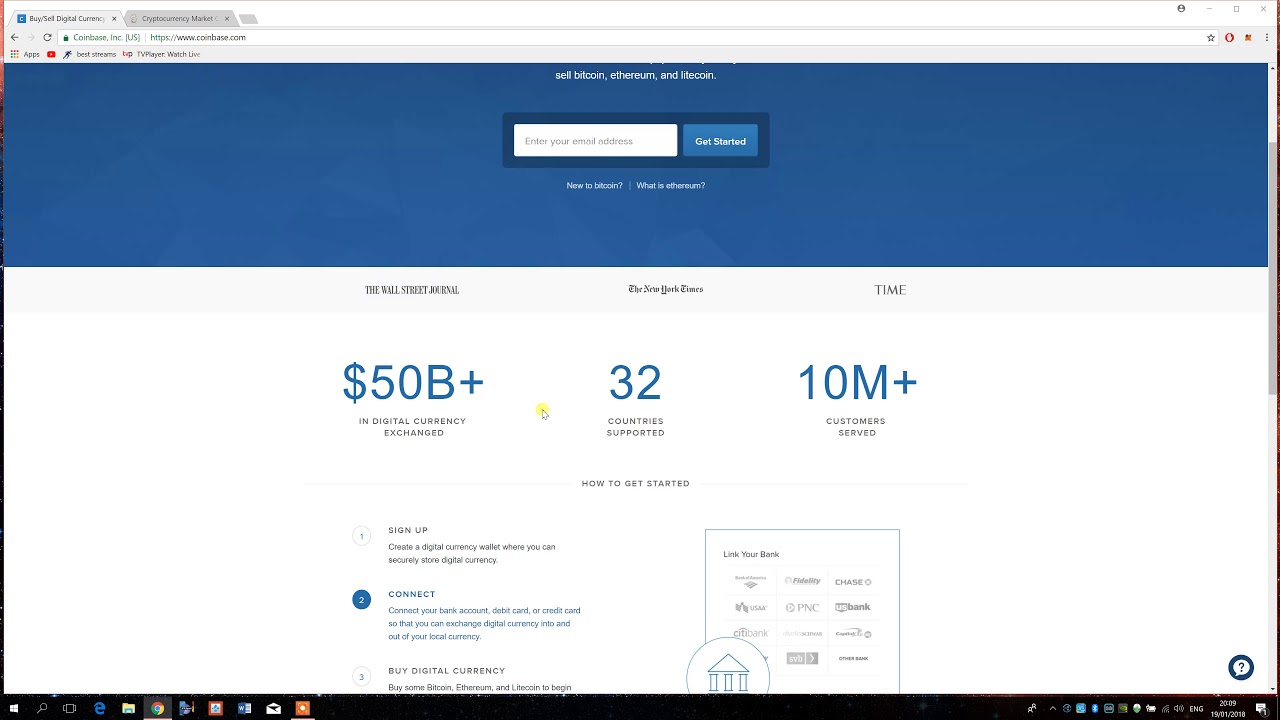Image resolution: width=1280 pixels, height=720 pixels.
Task: Click The Wall Street Journal logo
Action: coord(412,290)
